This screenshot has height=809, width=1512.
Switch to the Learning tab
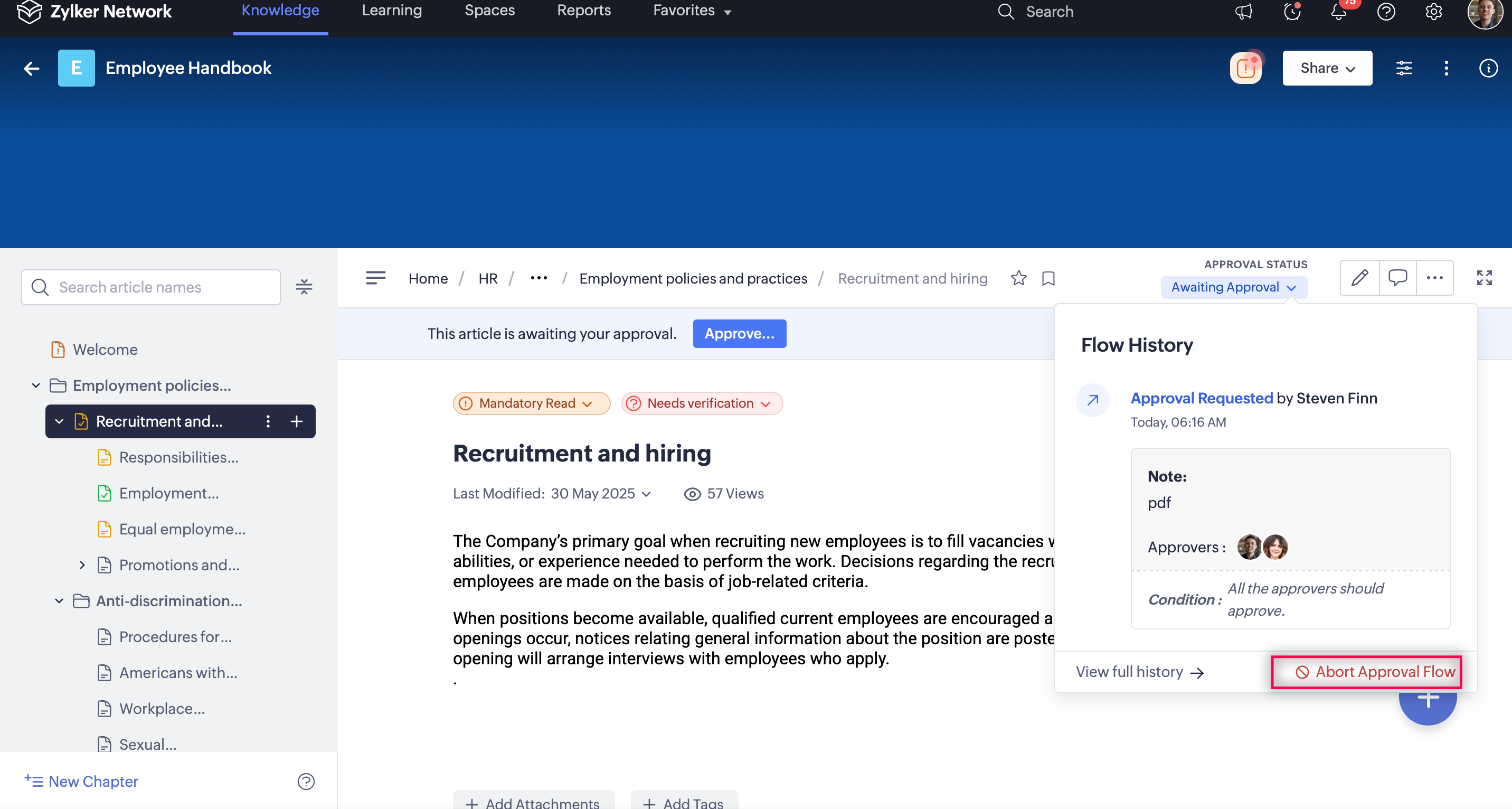coord(392,11)
